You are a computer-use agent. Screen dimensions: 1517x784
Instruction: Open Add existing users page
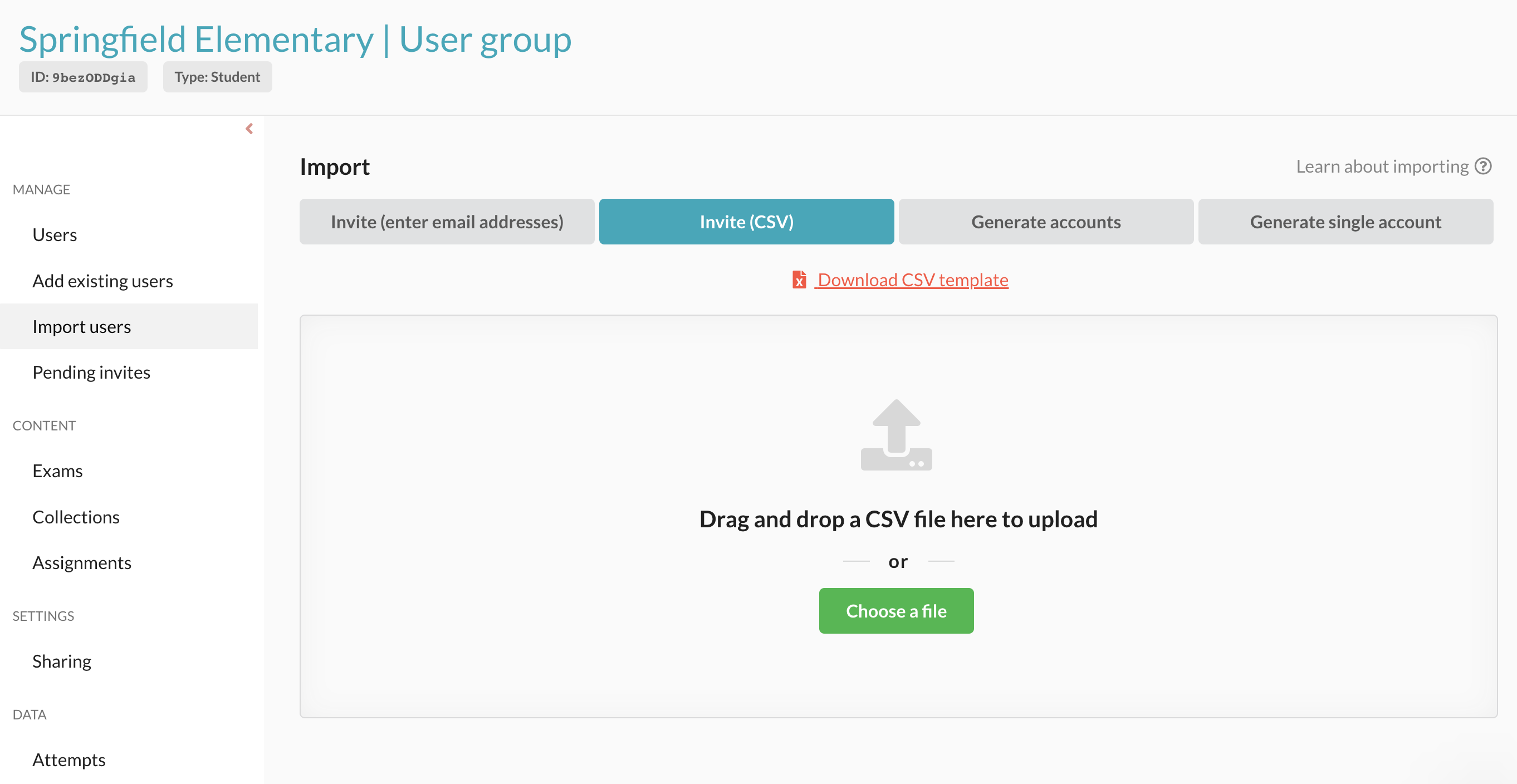tap(102, 281)
